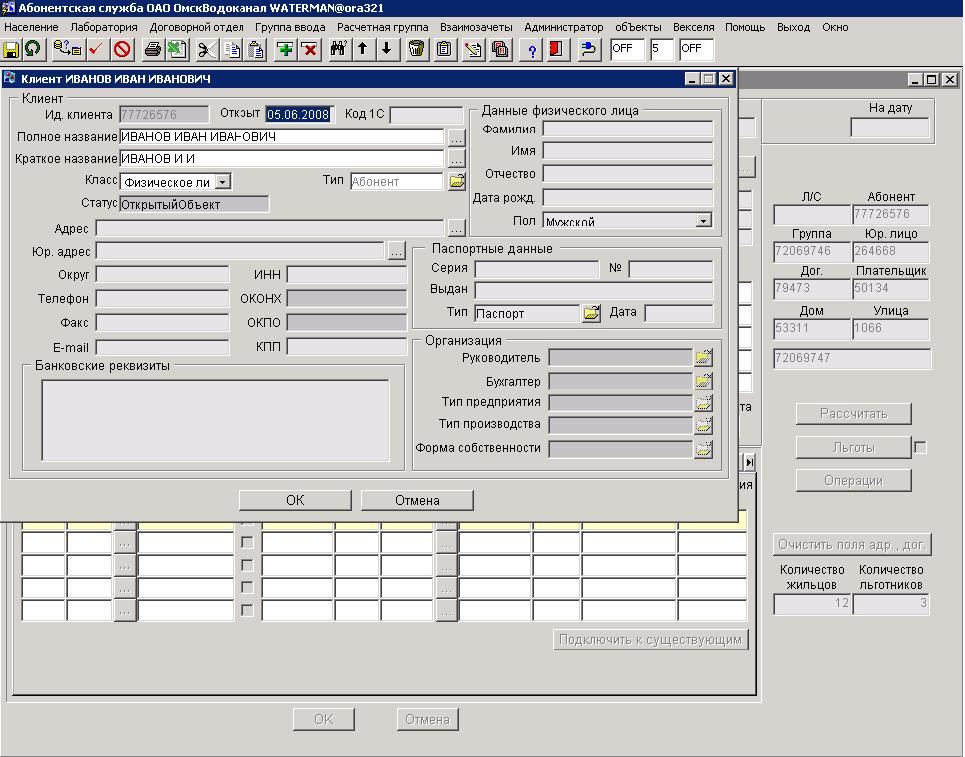Open the Взаимозачеты menu

click(x=476, y=27)
